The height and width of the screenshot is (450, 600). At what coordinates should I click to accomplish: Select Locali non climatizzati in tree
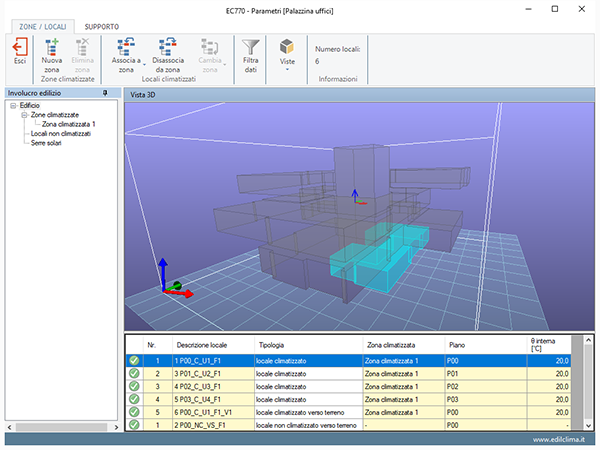60,134
